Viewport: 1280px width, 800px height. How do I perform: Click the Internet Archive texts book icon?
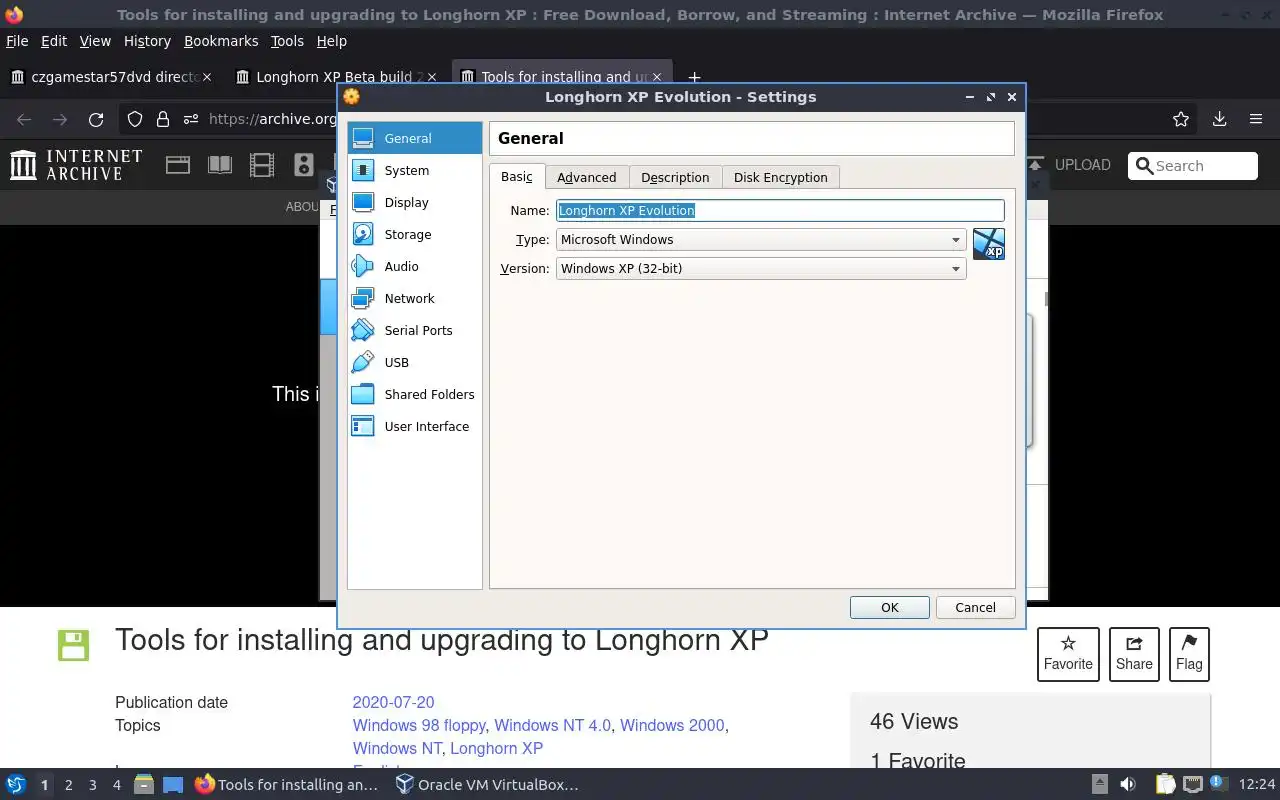[220, 165]
